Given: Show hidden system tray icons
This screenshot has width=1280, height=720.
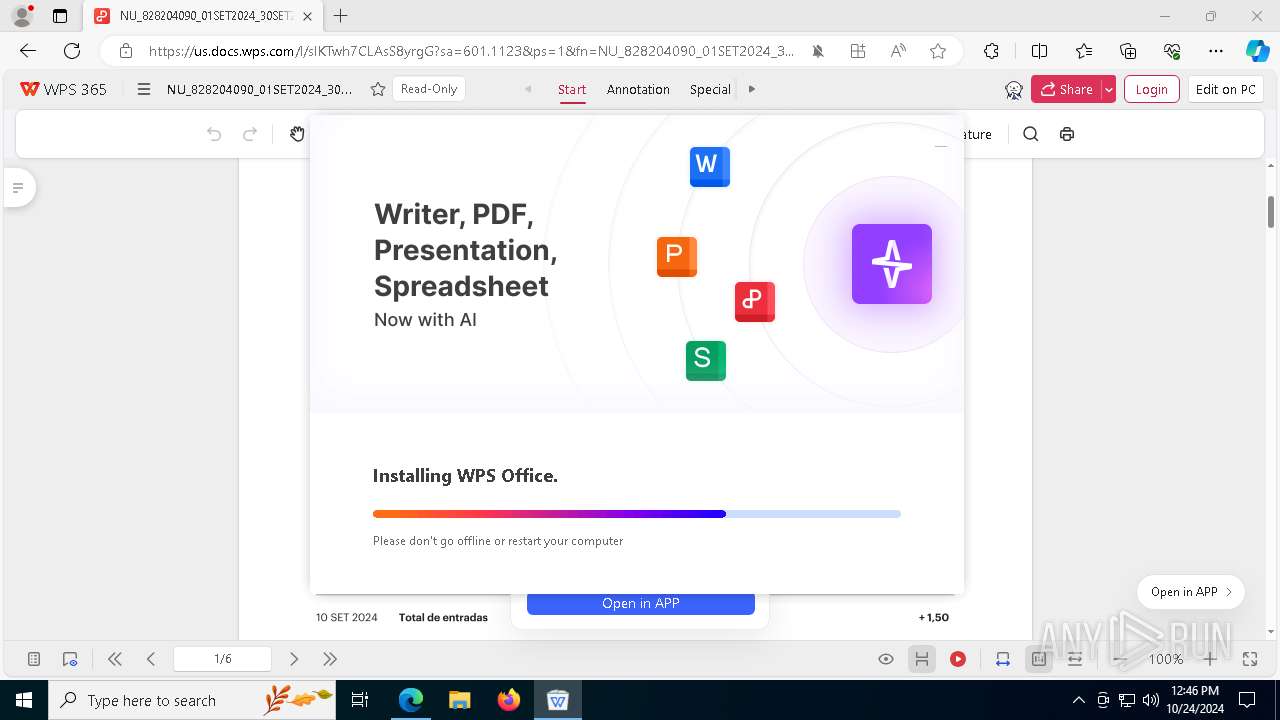Looking at the screenshot, I should (1078, 700).
